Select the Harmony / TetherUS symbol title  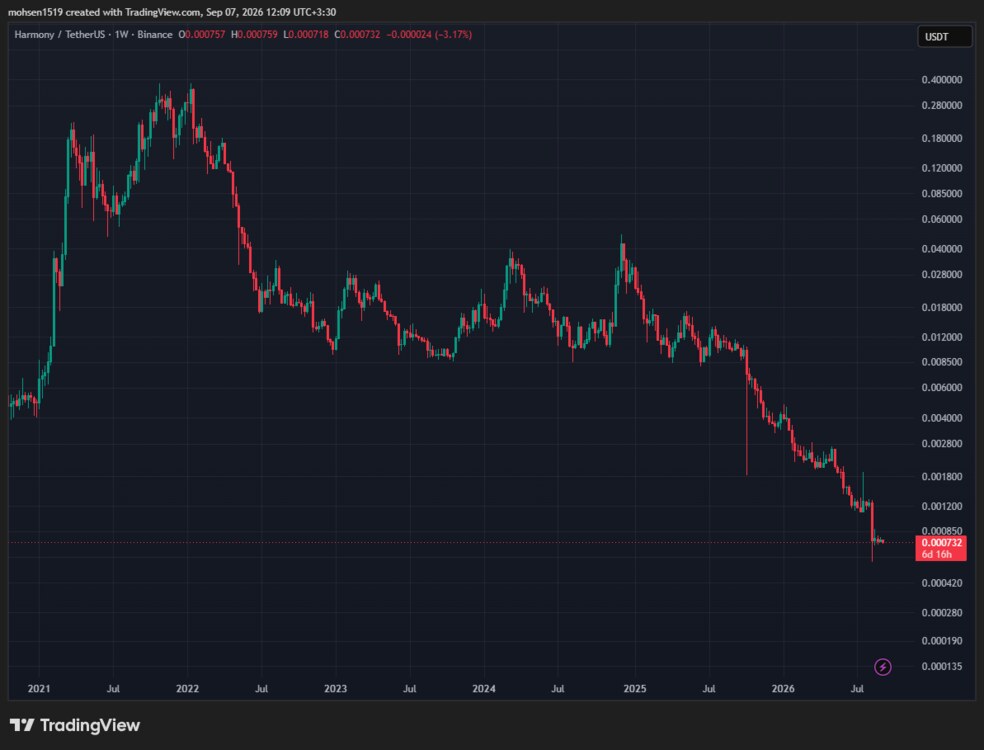60,35
